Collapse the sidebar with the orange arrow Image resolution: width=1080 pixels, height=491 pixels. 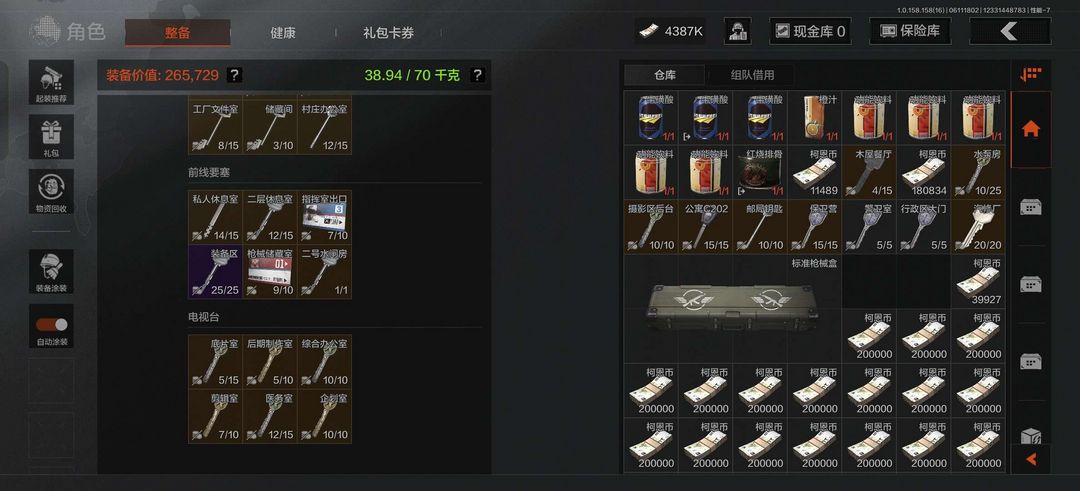[1031, 459]
